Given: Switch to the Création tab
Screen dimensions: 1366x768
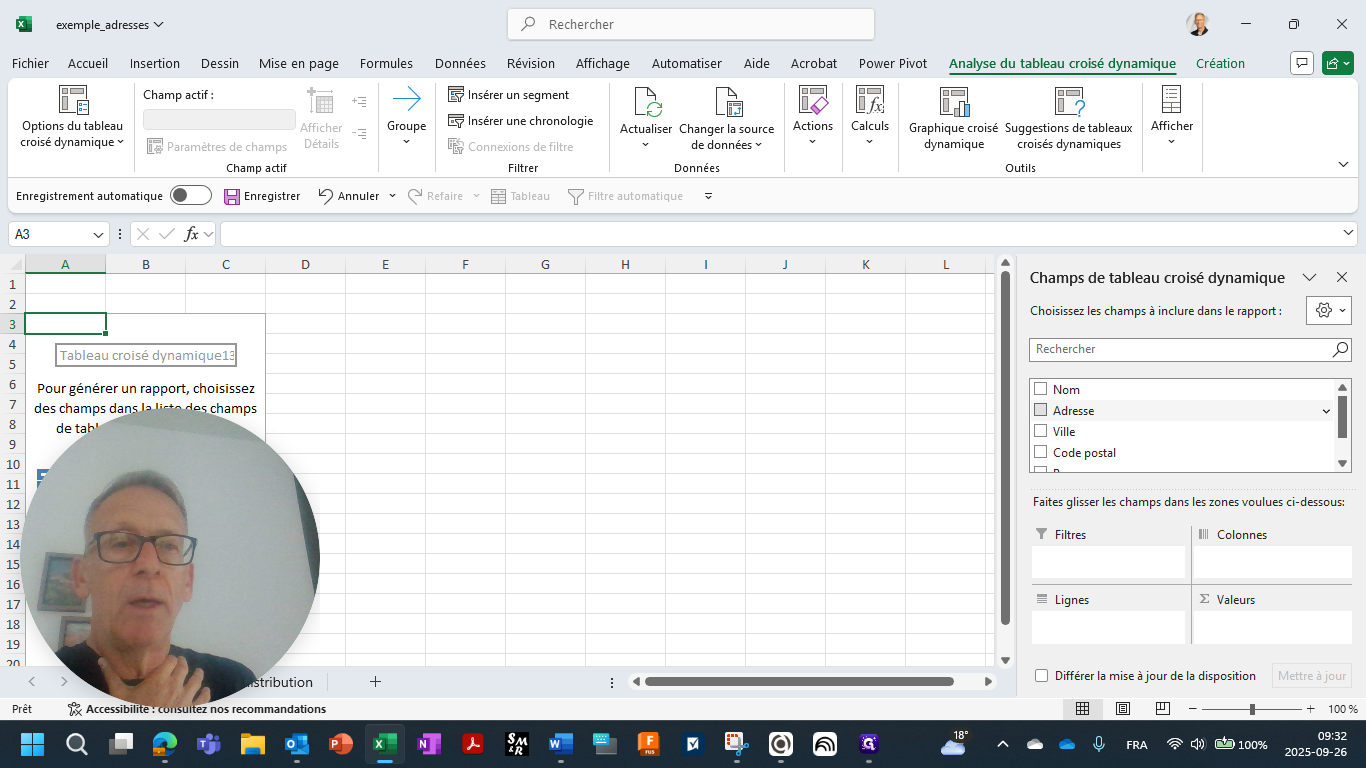Looking at the screenshot, I should click(1220, 63).
